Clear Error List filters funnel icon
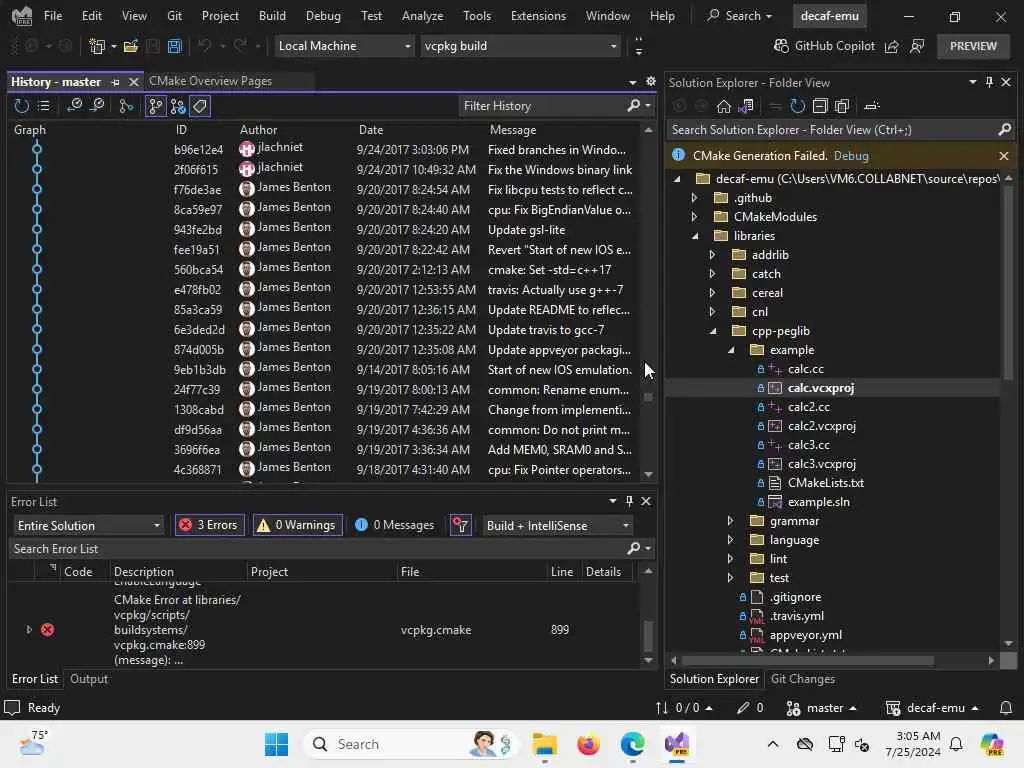 pyautogui.click(x=461, y=525)
